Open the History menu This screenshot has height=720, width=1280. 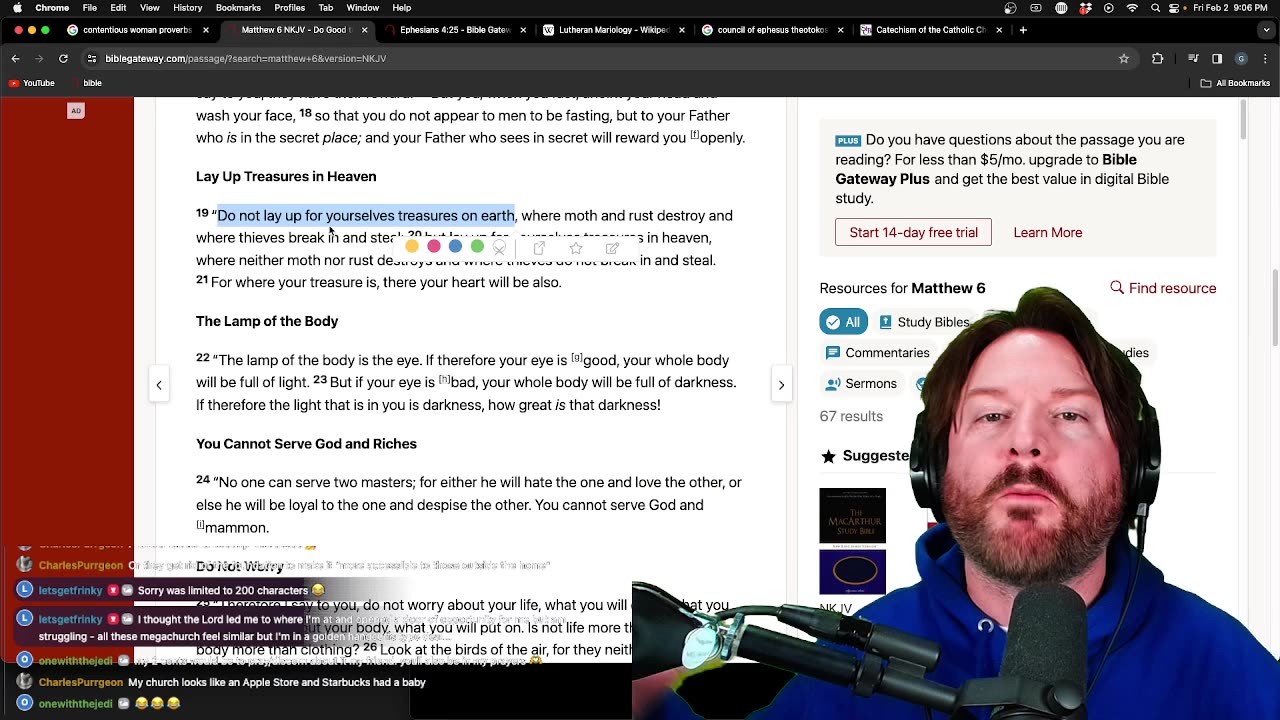(188, 8)
